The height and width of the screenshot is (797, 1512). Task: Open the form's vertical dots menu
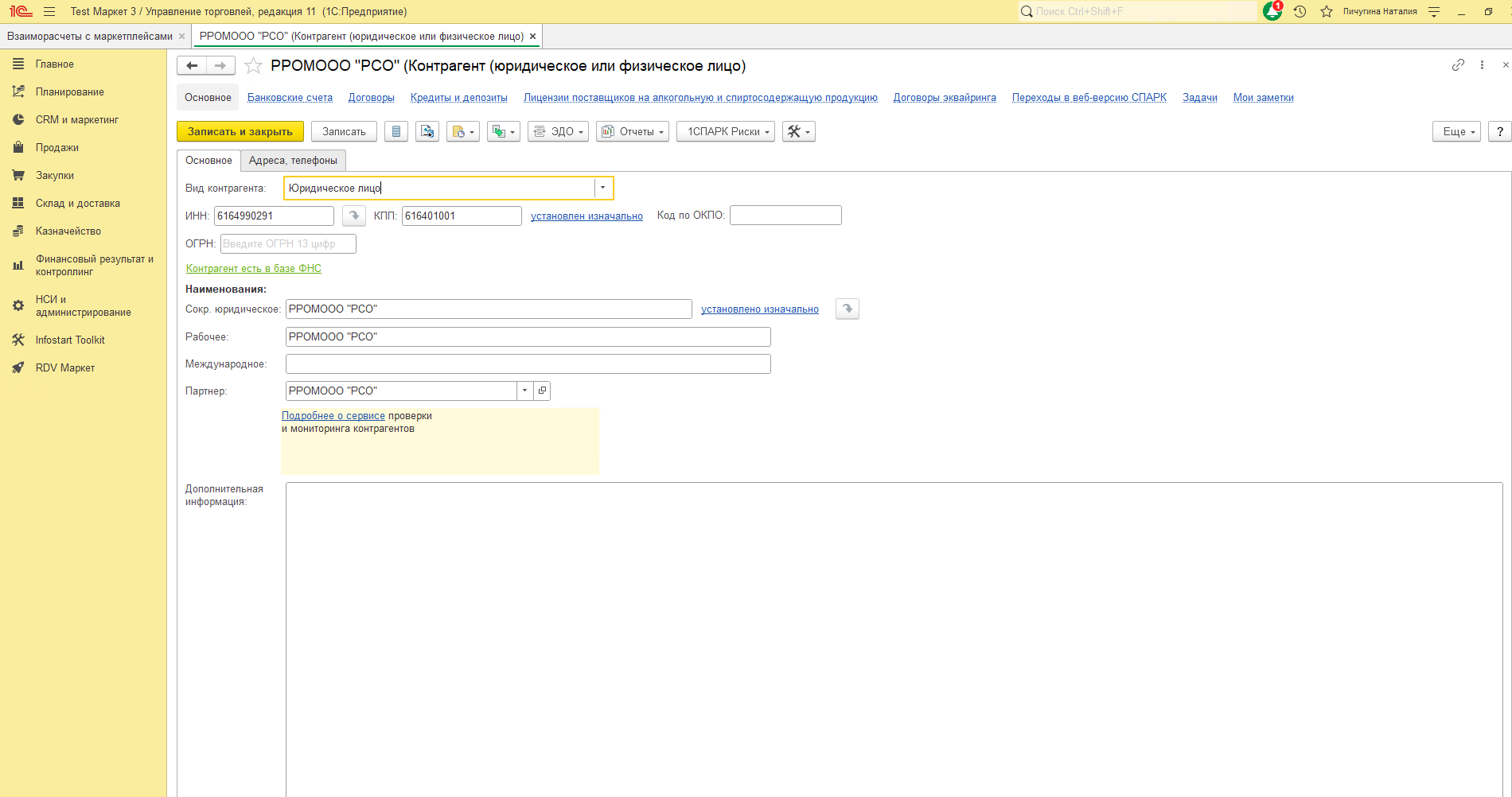(x=1482, y=65)
